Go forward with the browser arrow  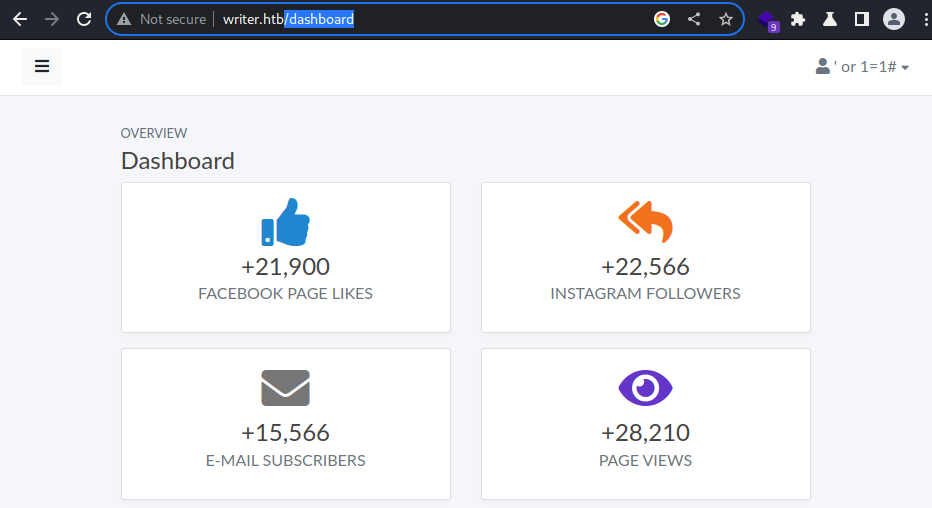(52, 19)
